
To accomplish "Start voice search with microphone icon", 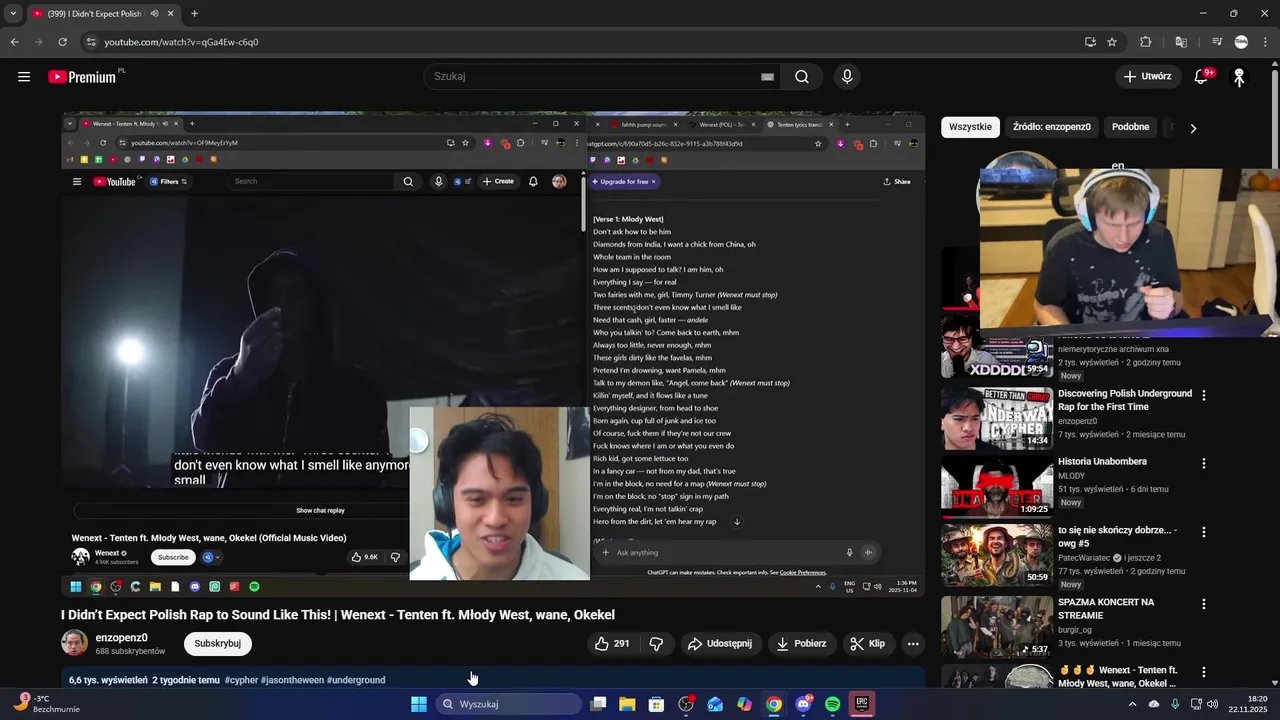I will pyautogui.click(x=847, y=76).
